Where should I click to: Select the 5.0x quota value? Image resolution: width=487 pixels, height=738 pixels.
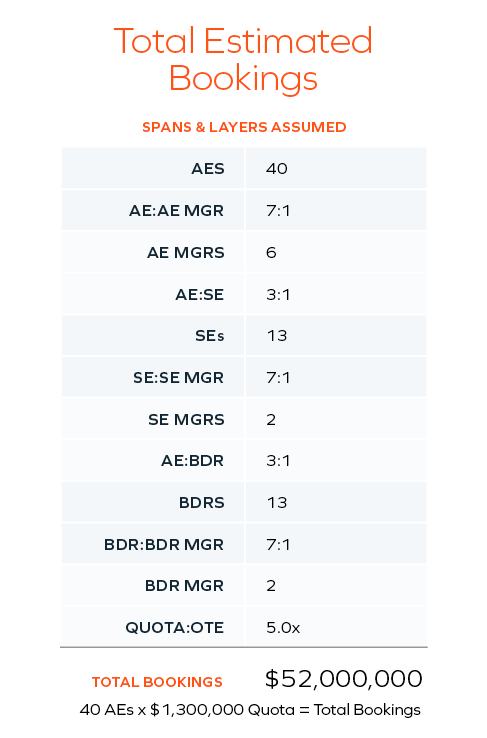tap(283, 627)
